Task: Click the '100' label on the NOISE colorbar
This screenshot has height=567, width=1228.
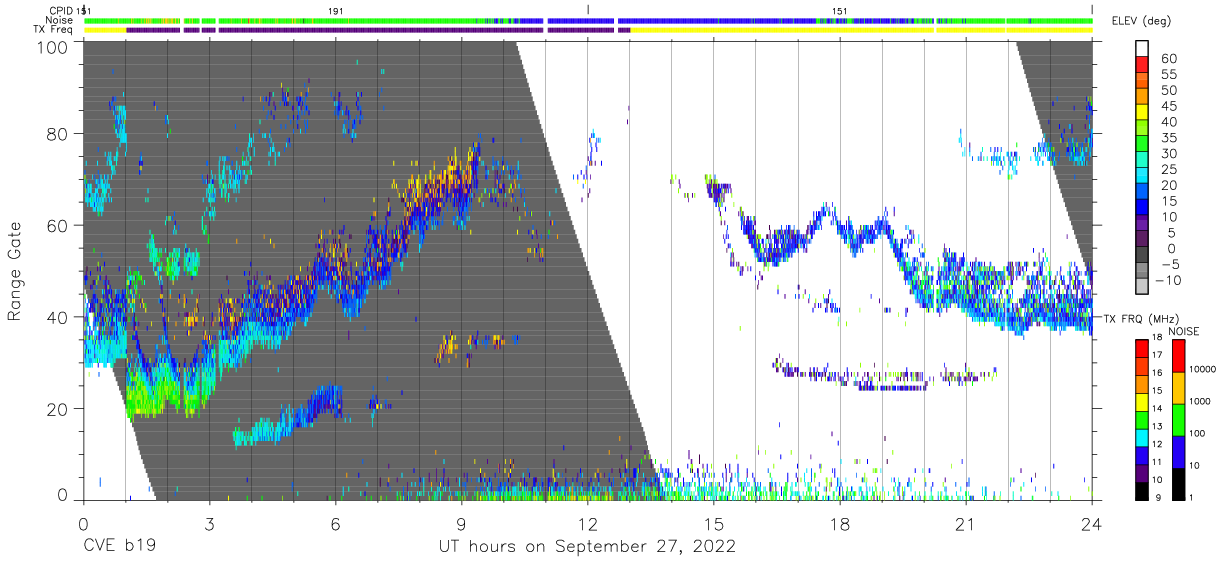Action: [x=1198, y=434]
